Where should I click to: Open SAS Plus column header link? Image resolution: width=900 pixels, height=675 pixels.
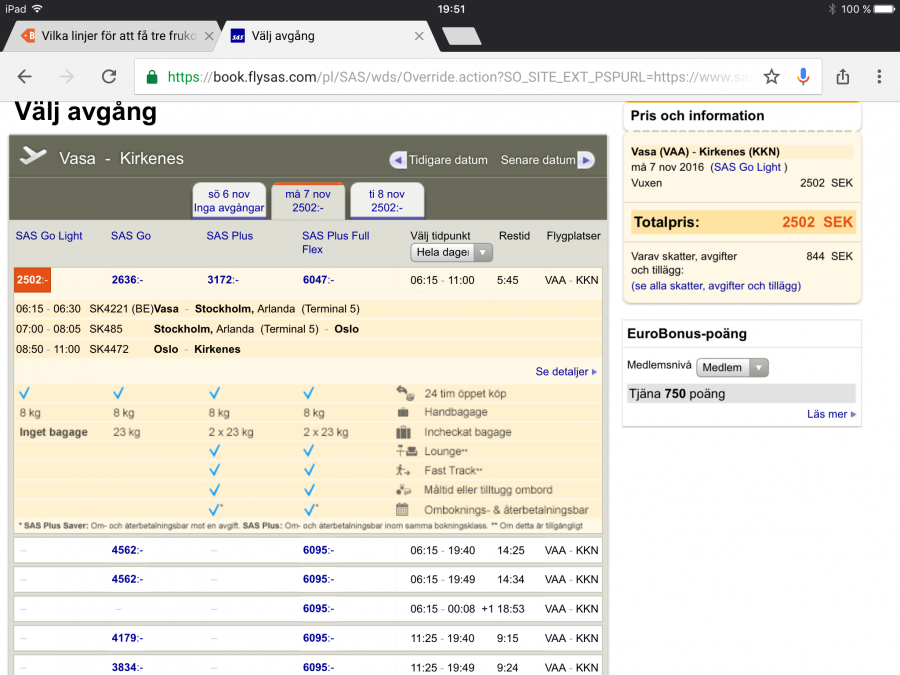click(x=230, y=236)
